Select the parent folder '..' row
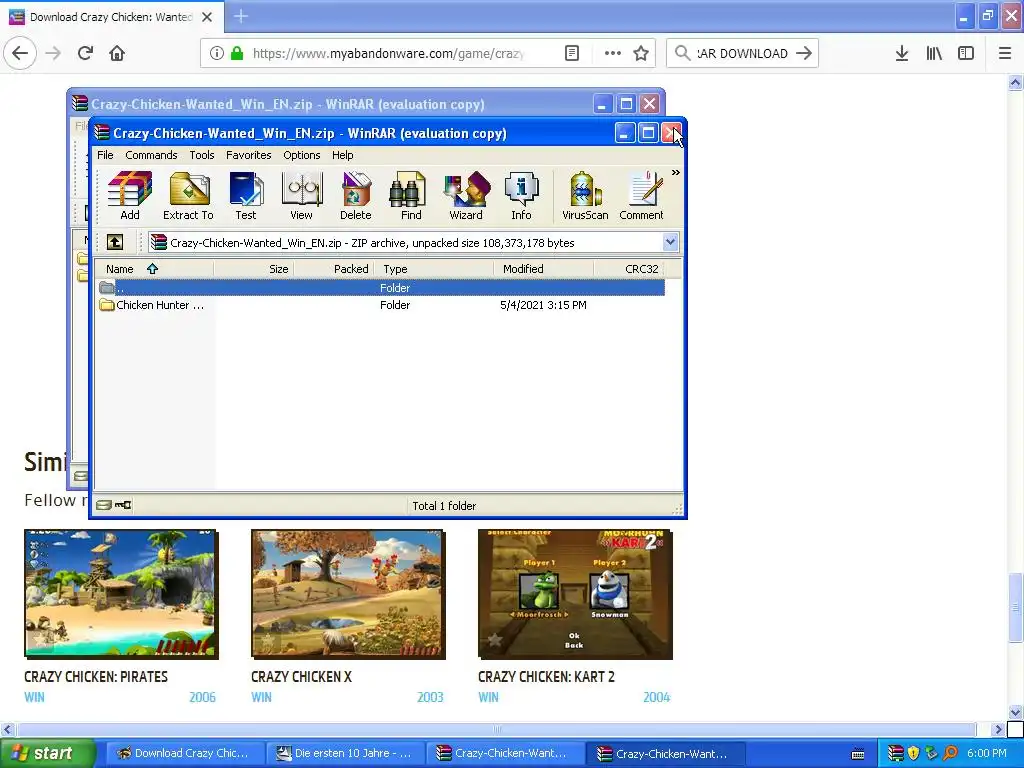Image resolution: width=1024 pixels, height=768 pixels. (x=380, y=287)
